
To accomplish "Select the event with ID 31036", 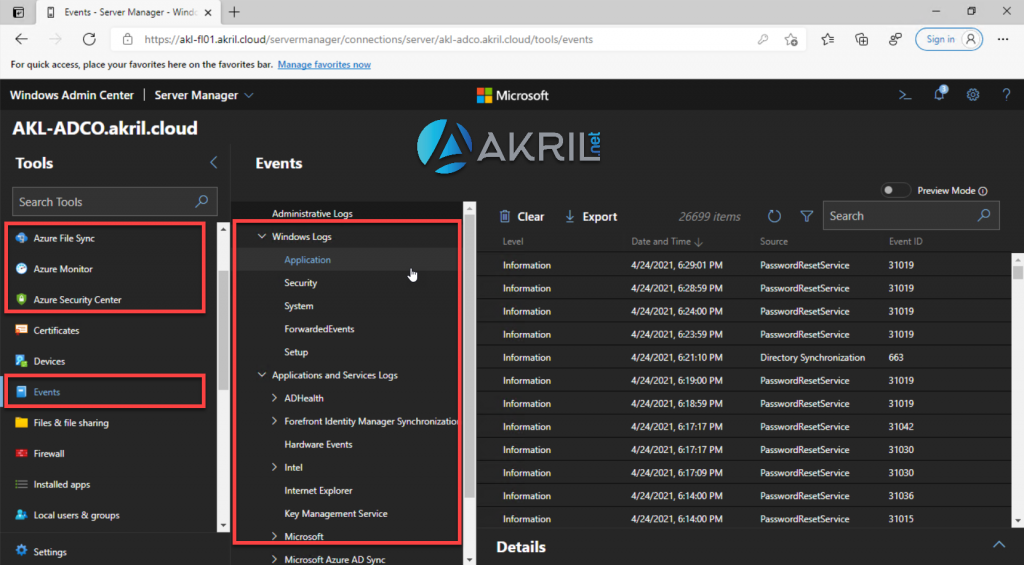I will click(x=744, y=496).
